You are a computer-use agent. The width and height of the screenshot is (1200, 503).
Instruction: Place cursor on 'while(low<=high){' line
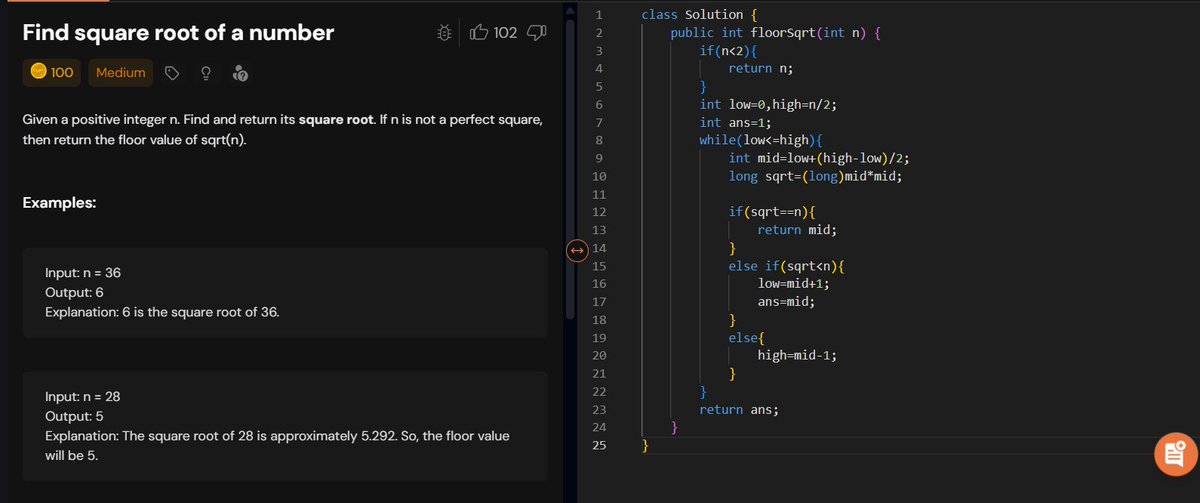tap(761, 140)
